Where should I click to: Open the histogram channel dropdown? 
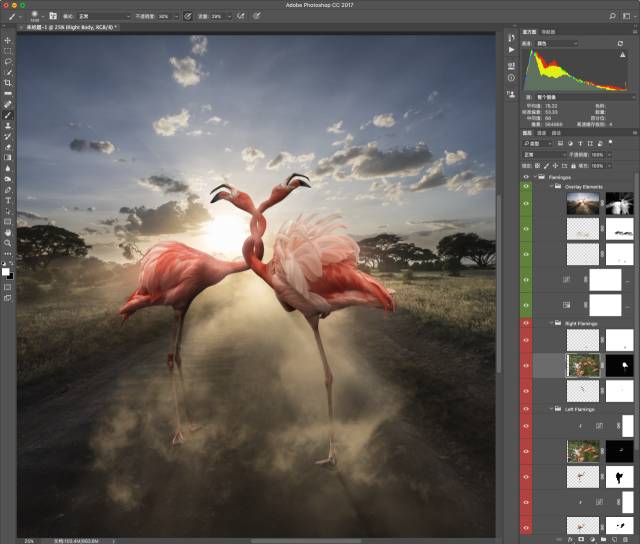[558, 43]
